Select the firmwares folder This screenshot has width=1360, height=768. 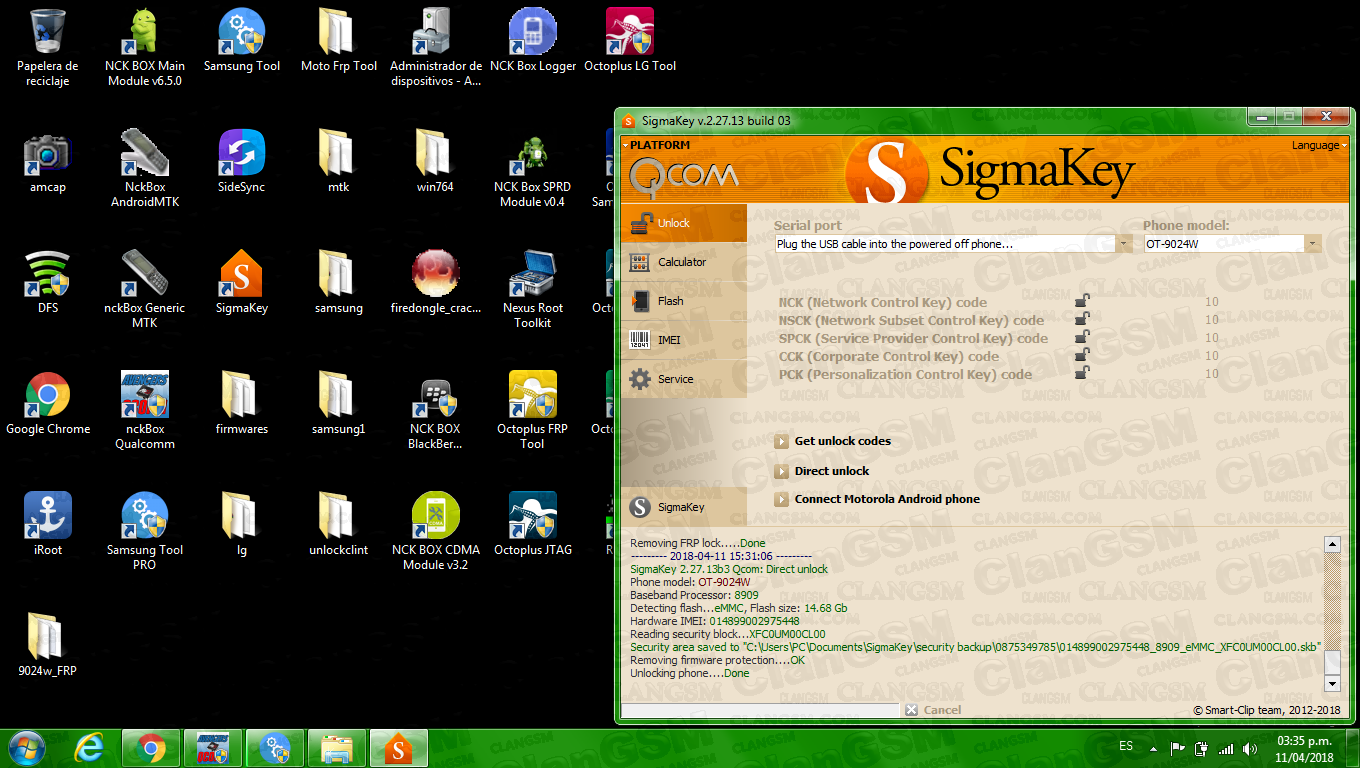(242, 404)
